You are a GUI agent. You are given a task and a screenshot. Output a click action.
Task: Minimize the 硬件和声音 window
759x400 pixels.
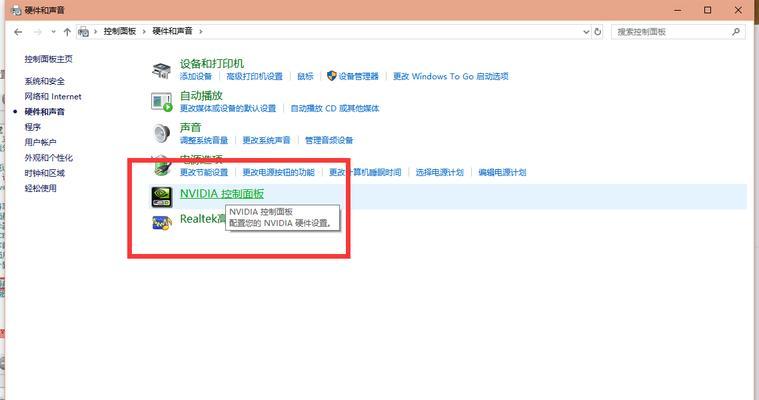pos(678,10)
